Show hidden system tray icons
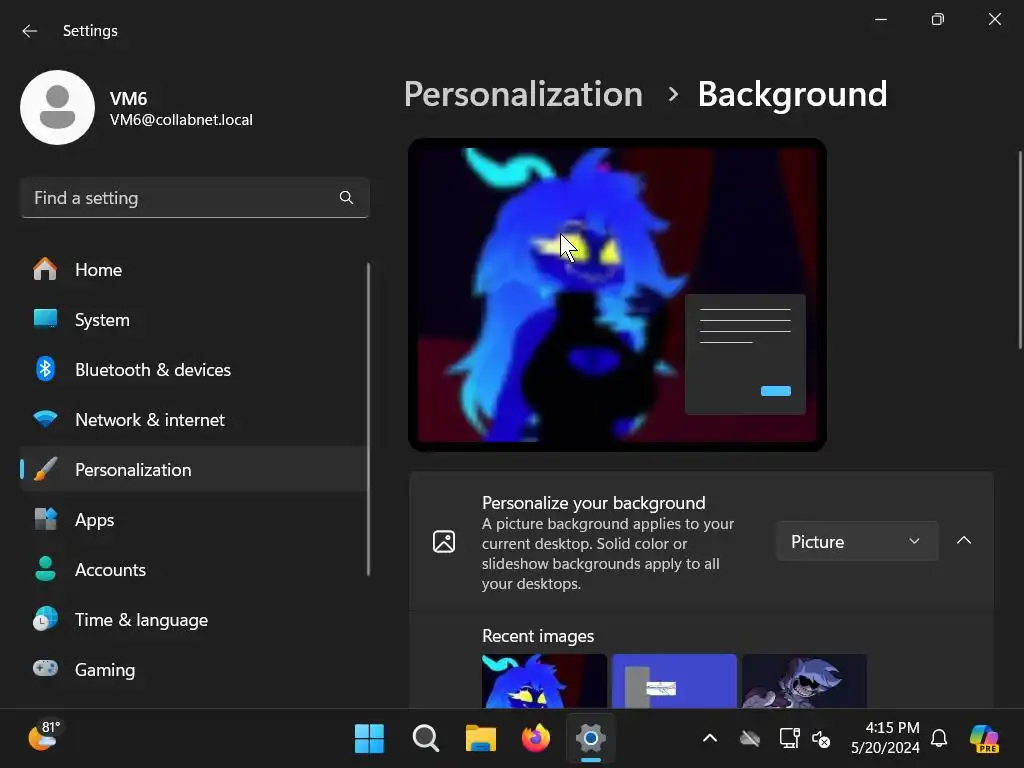 coord(710,739)
